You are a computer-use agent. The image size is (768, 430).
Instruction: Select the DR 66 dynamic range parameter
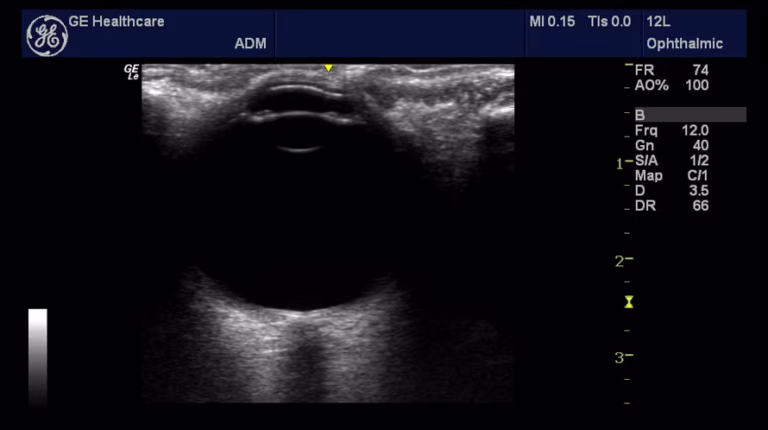point(672,205)
